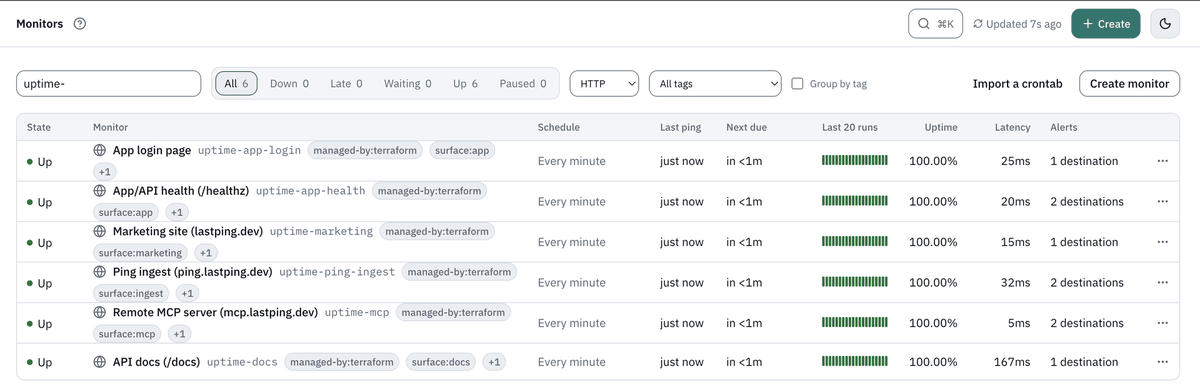1200x385 pixels.
Task: Select the Waiting 0 filter tab
Action: pos(408,84)
